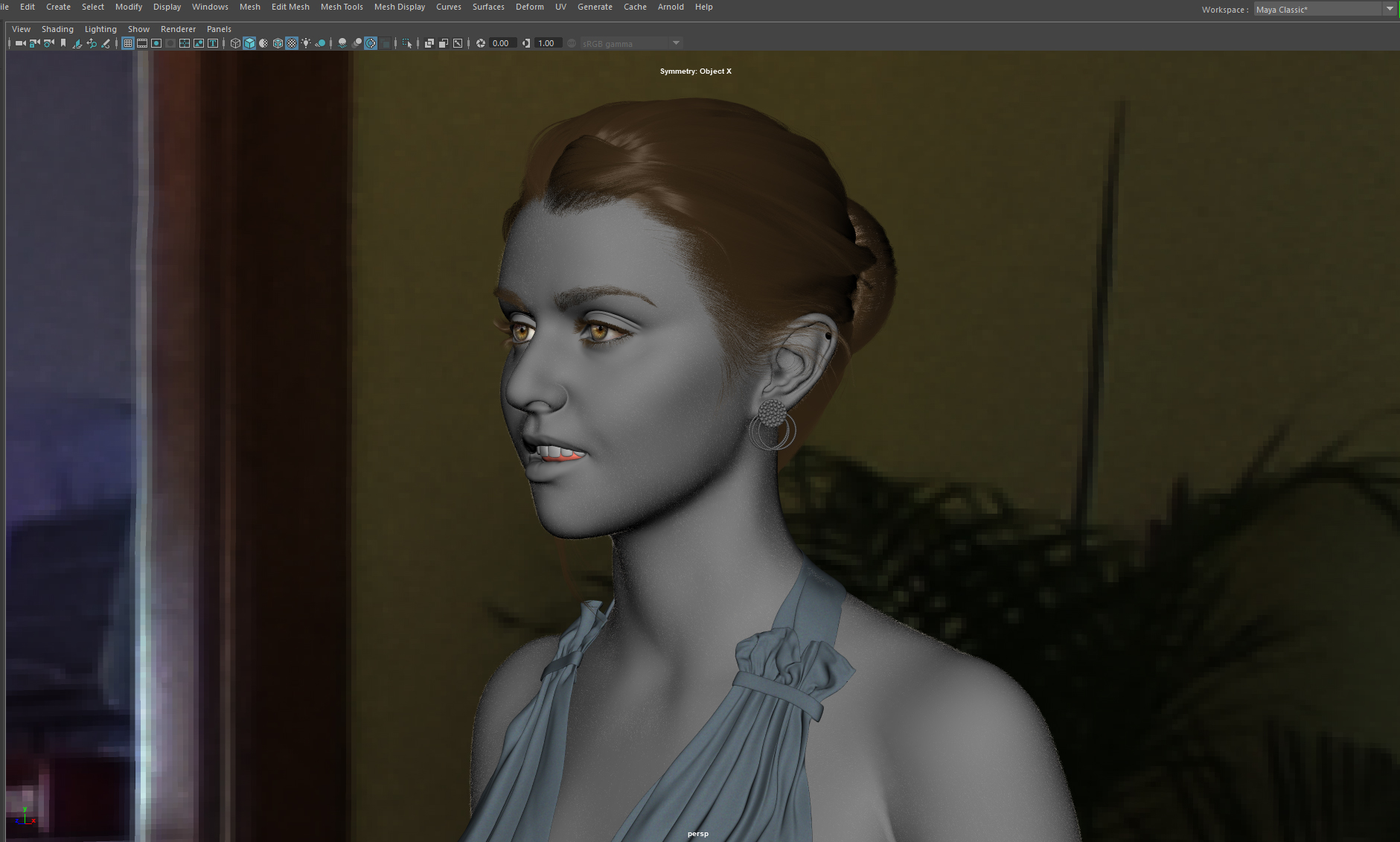This screenshot has width=1400, height=842.
Task: Open the Shading panel menu
Action: pos(57,29)
